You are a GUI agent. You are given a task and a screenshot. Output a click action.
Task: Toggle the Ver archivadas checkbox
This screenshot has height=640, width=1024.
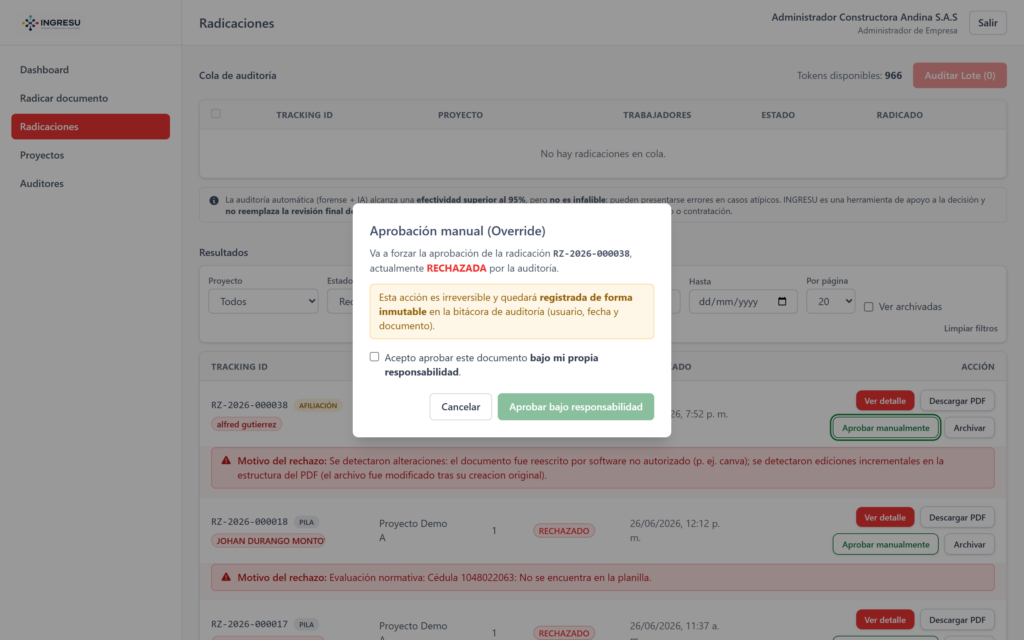(869, 307)
